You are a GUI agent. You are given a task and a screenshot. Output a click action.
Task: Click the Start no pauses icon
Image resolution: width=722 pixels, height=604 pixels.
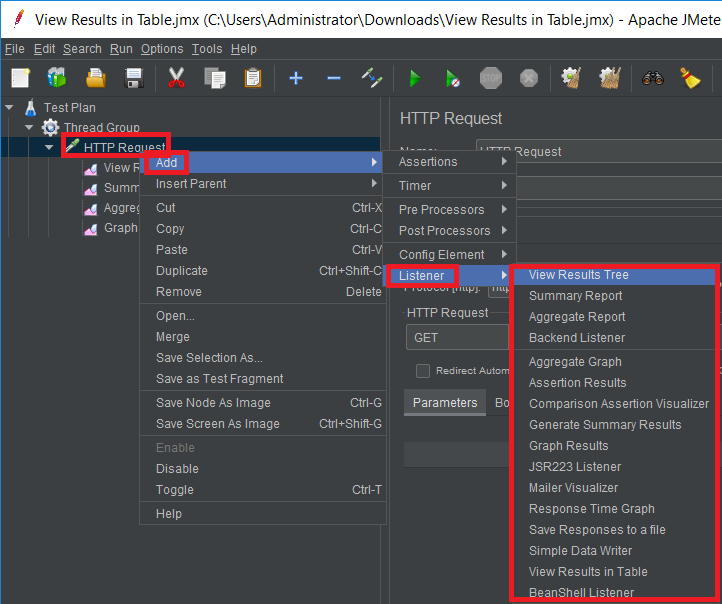coord(453,78)
